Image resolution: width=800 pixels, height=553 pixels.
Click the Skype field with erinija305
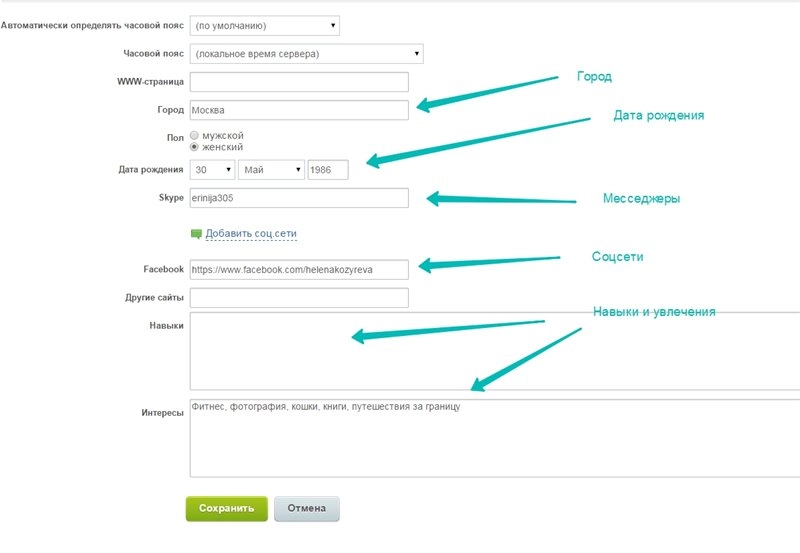point(298,198)
